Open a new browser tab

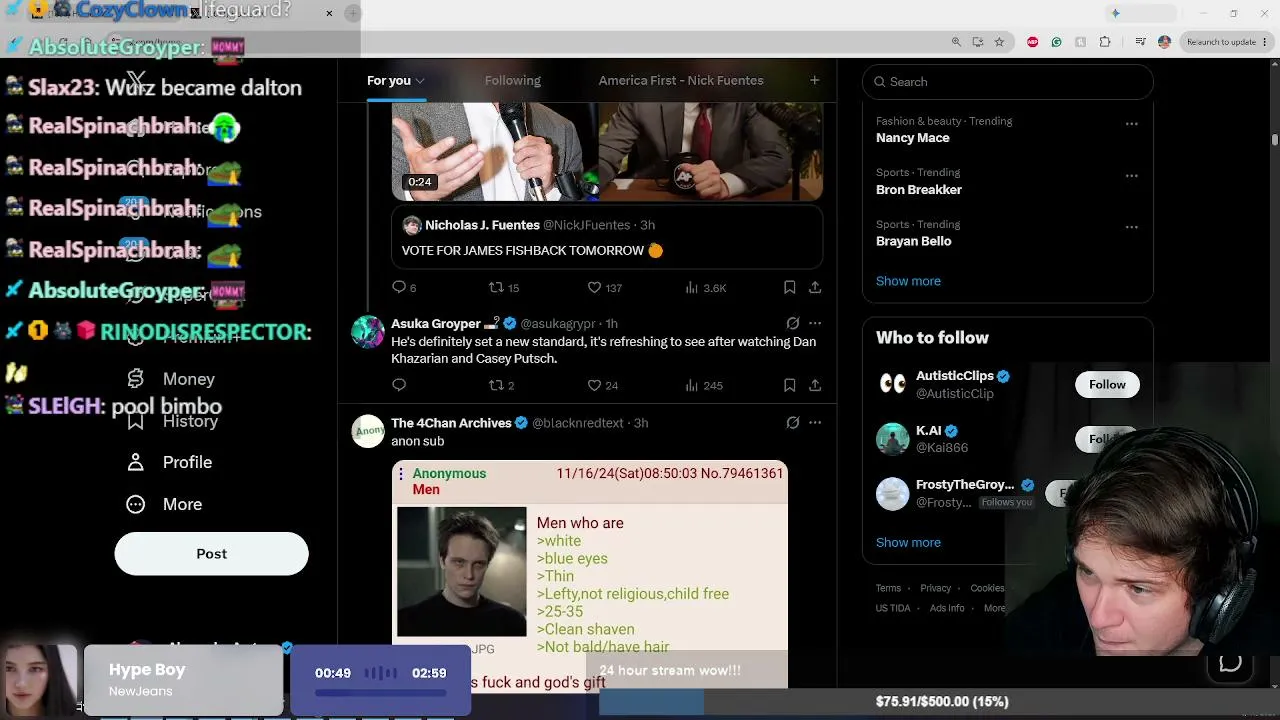(x=353, y=13)
